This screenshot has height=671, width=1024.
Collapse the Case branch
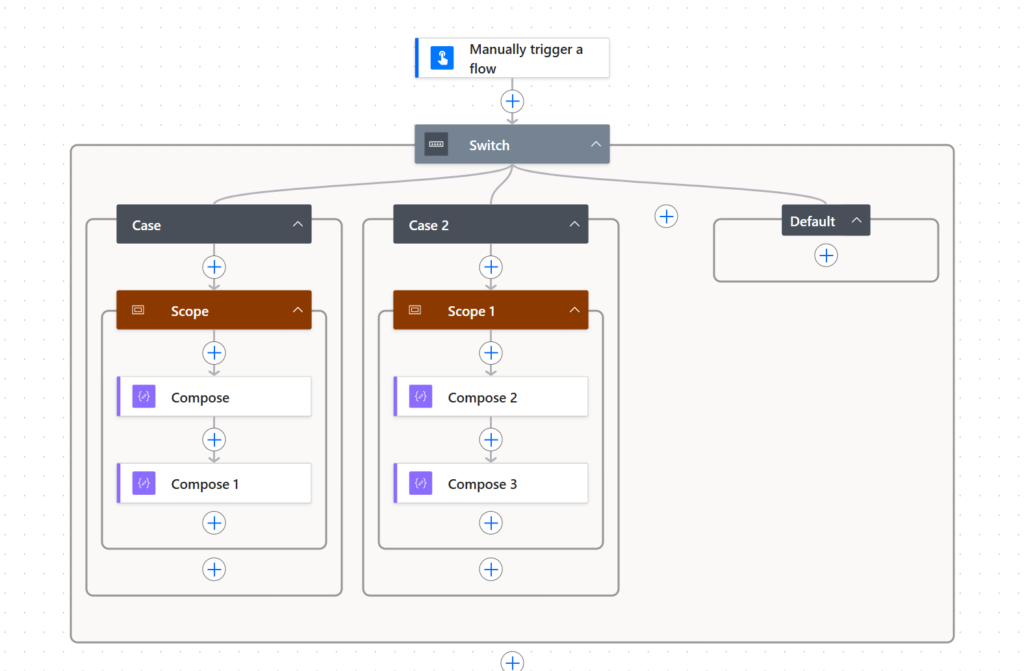[298, 224]
